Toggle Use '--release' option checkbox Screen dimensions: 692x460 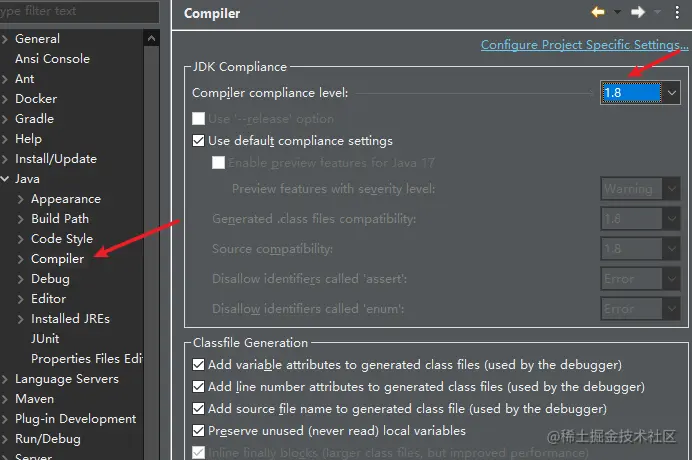[199, 118]
